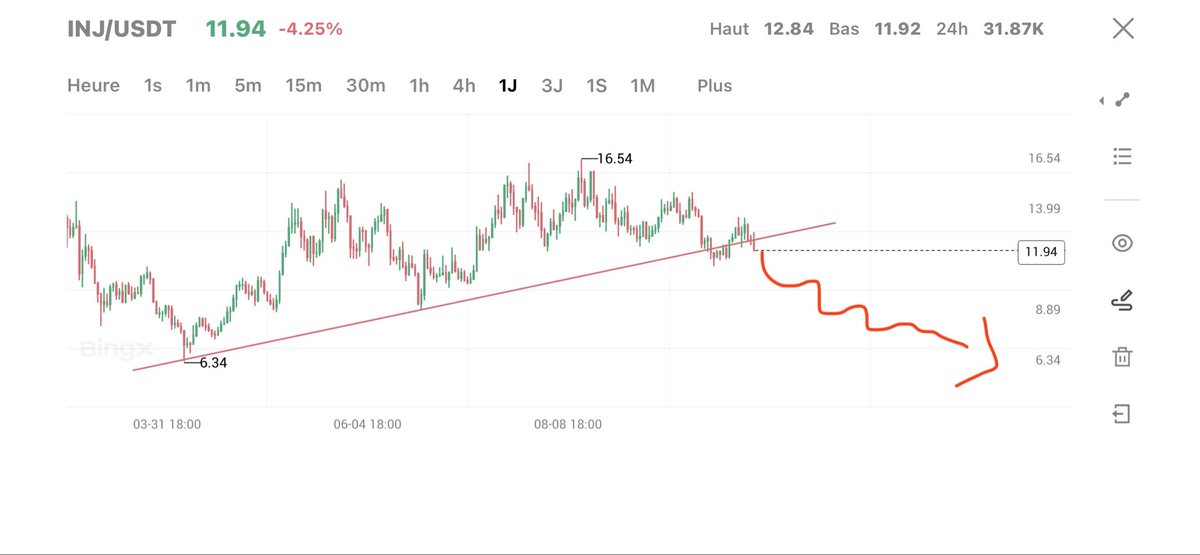Exit drawing mode using the exit icon
1200x555 pixels.
point(1122,414)
